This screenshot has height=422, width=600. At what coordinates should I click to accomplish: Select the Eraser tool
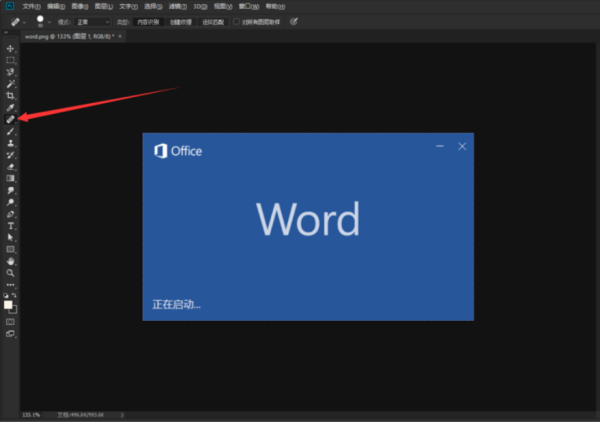[x=10, y=167]
